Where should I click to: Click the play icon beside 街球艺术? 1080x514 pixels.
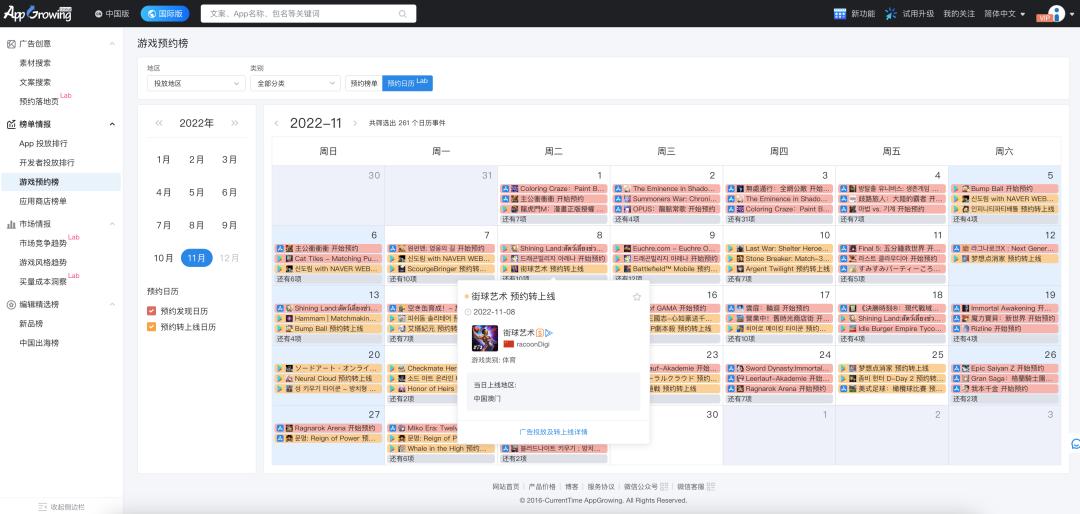point(550,333)
